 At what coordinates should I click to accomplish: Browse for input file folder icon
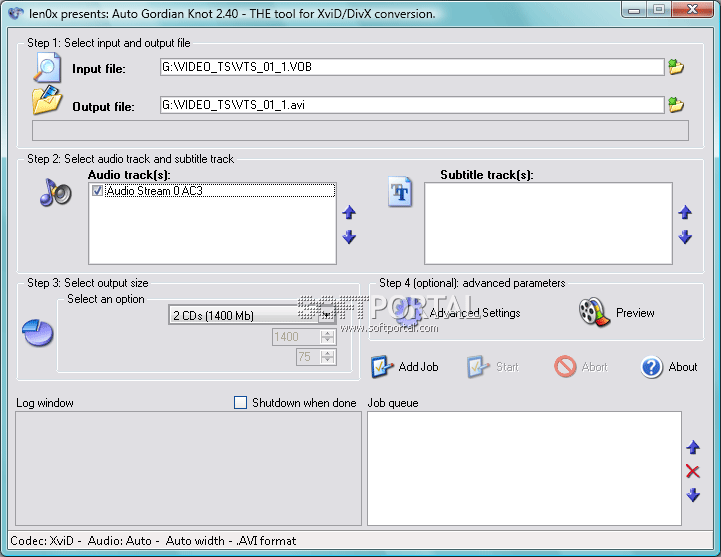click(676, 67)
